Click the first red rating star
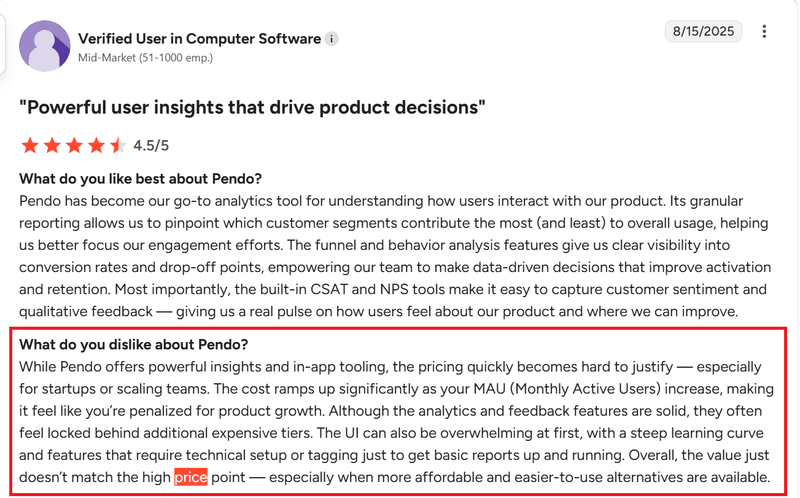 [29, 146]
